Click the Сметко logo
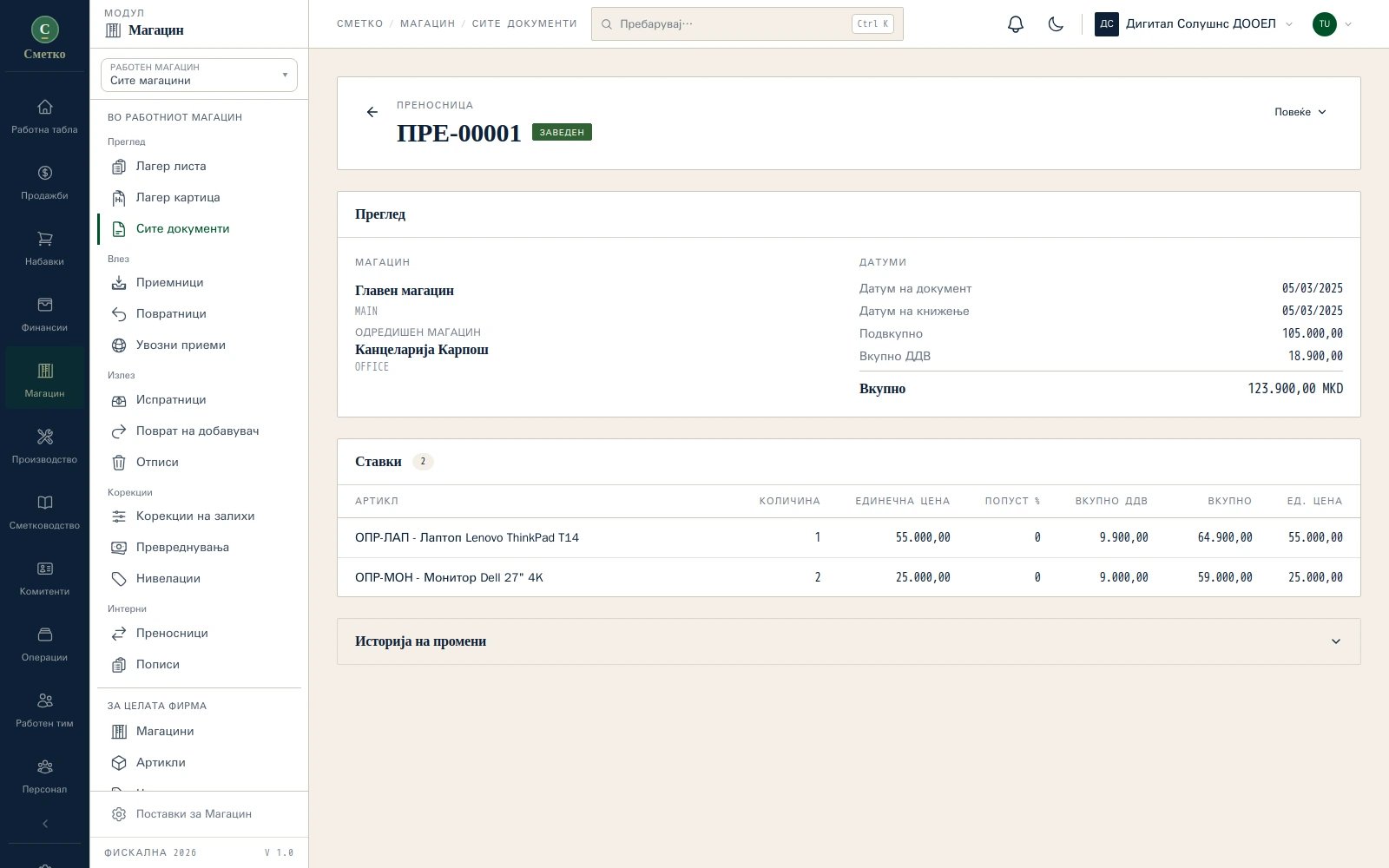 [45, 38]
